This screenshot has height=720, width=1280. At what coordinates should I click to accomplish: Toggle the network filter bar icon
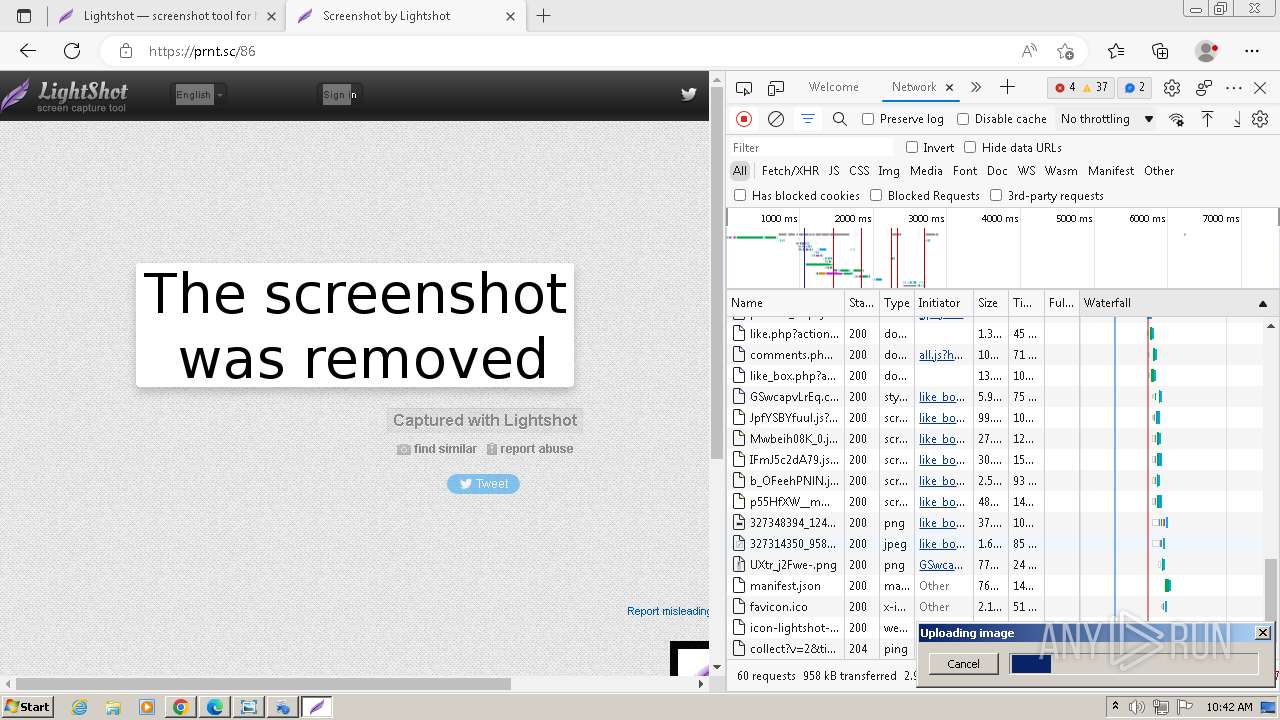pos(807,119)
